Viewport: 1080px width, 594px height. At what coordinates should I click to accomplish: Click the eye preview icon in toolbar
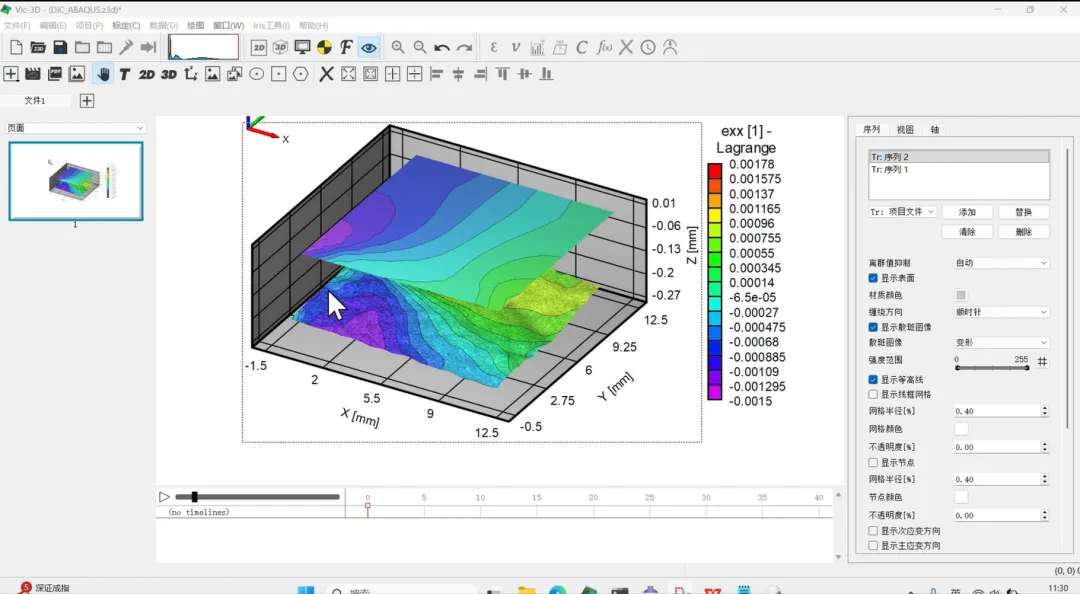pyautogui.click(x=369, y=47)
